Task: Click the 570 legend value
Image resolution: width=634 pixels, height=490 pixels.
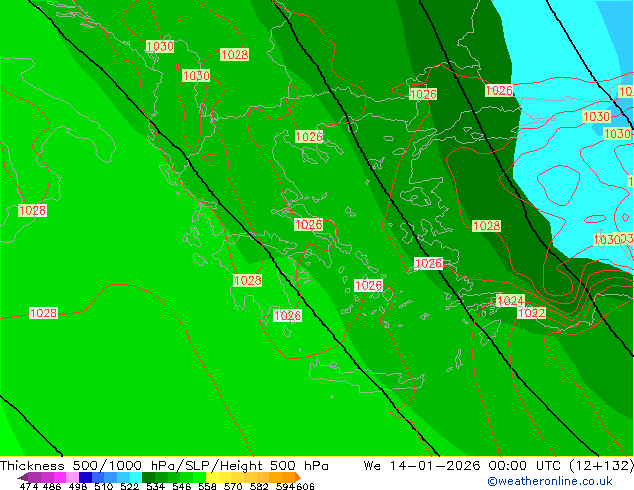Action: click(x=233, y=486)
